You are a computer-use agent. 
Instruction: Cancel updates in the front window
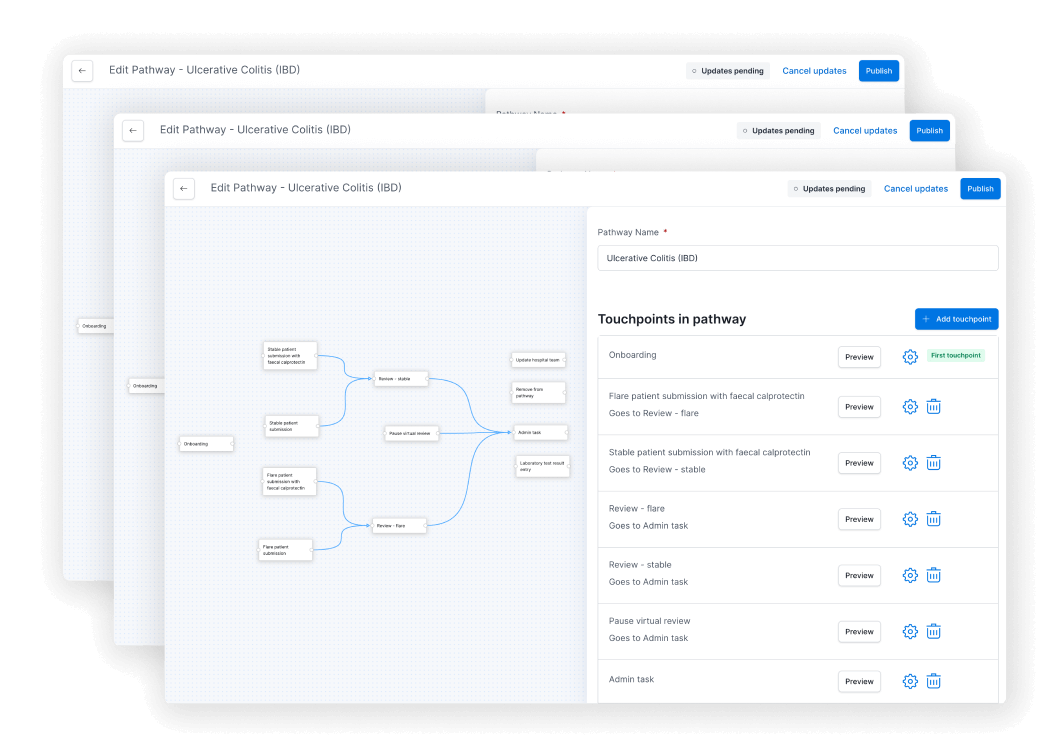pyautogui.click(x=915, y=189)
